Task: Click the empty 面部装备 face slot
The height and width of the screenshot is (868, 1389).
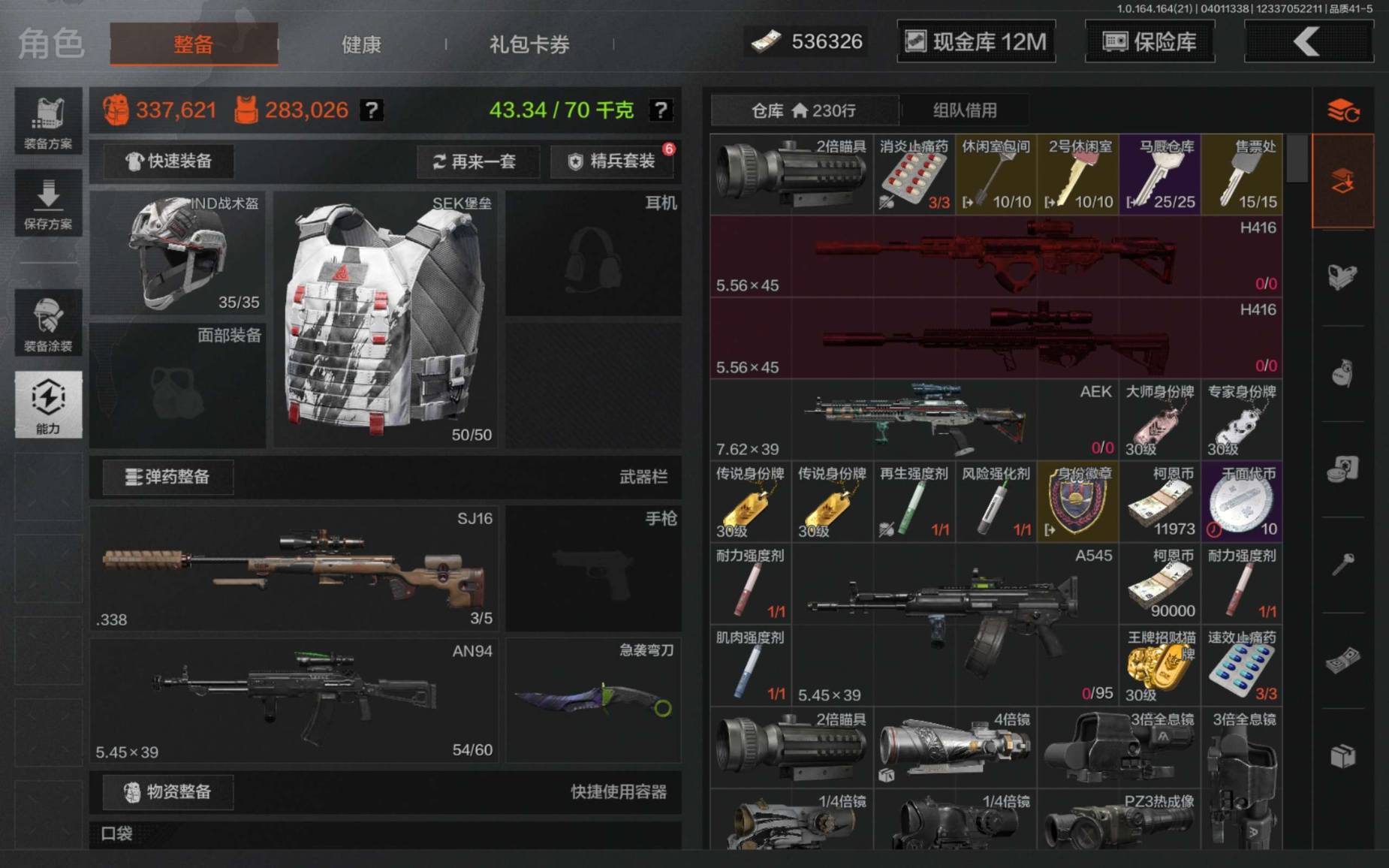Action: [x=178, y=386]
